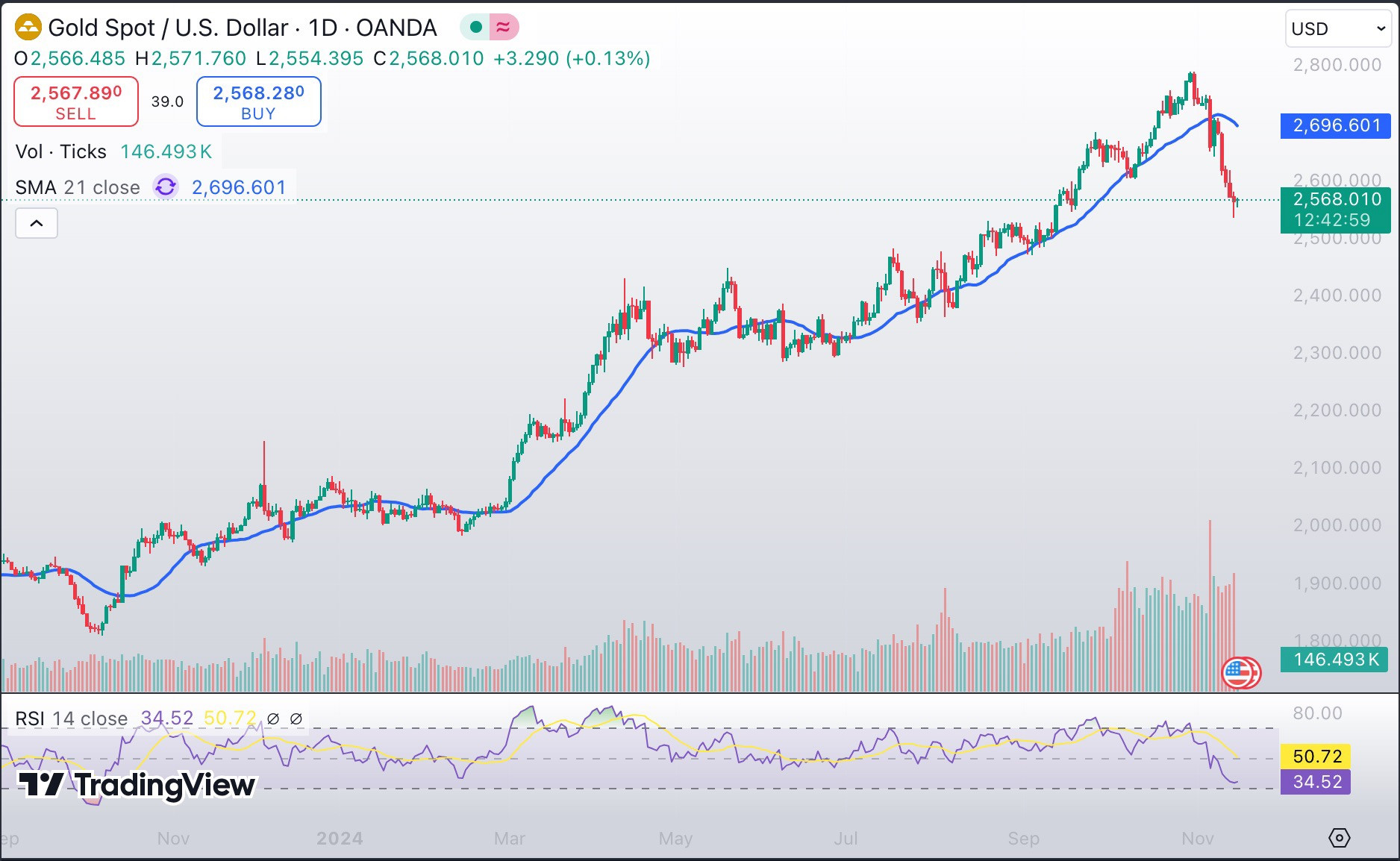
Task: Select the RSI 14 close legend label
Action: (72, 718)
